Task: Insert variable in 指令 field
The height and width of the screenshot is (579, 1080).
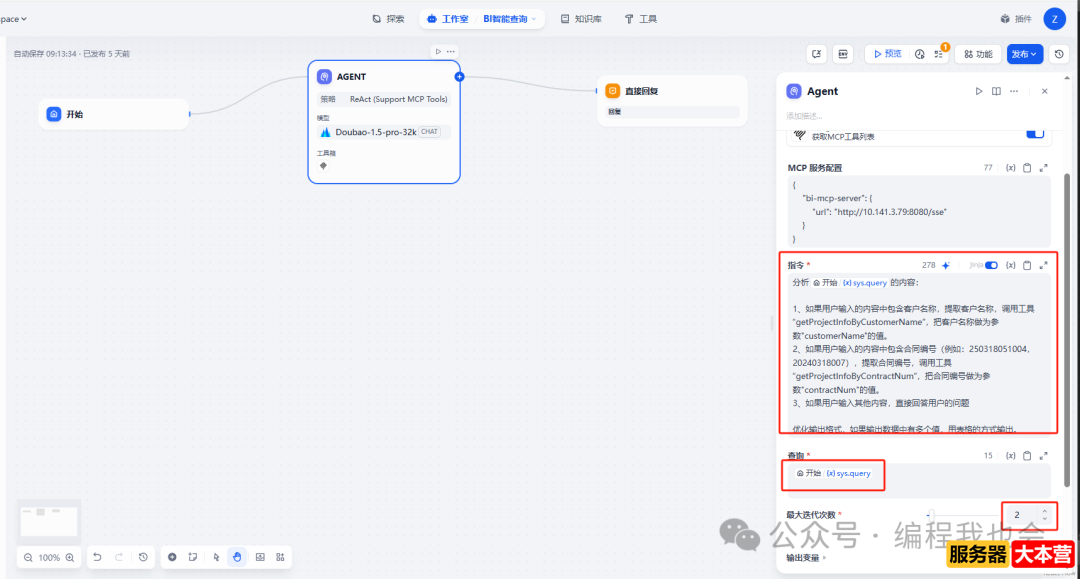Action: pos(1010,265)
